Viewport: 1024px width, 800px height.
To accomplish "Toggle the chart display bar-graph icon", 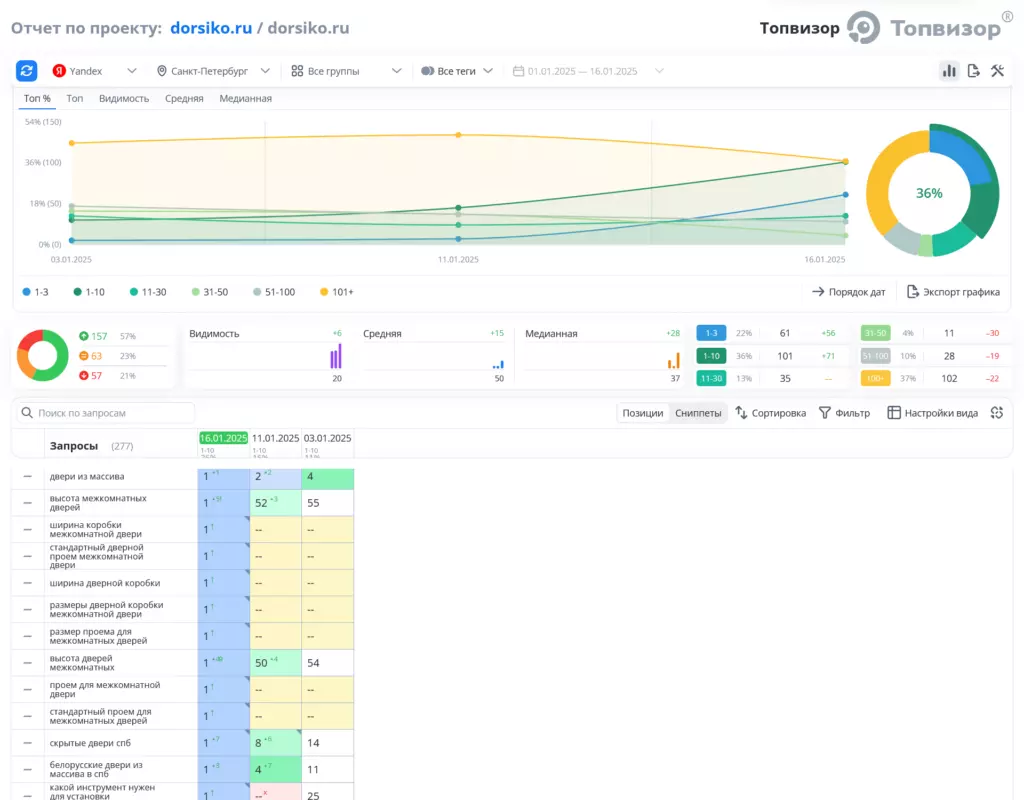I will coord(949,71).
